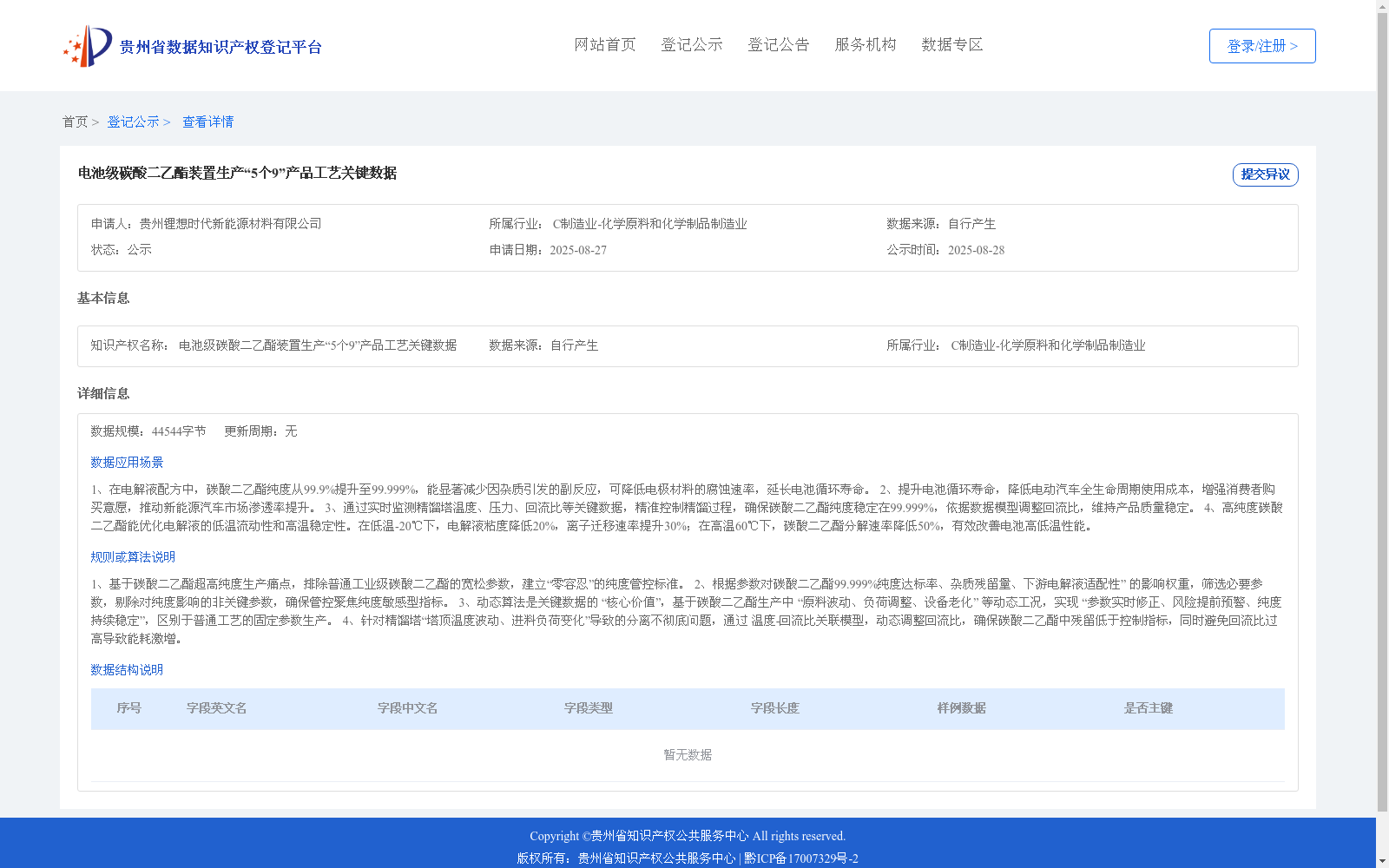Click the page title about 电池级碳酸二乙酯
The height and width of the screenshot is (868, 1389).
[x=237, y=173]
